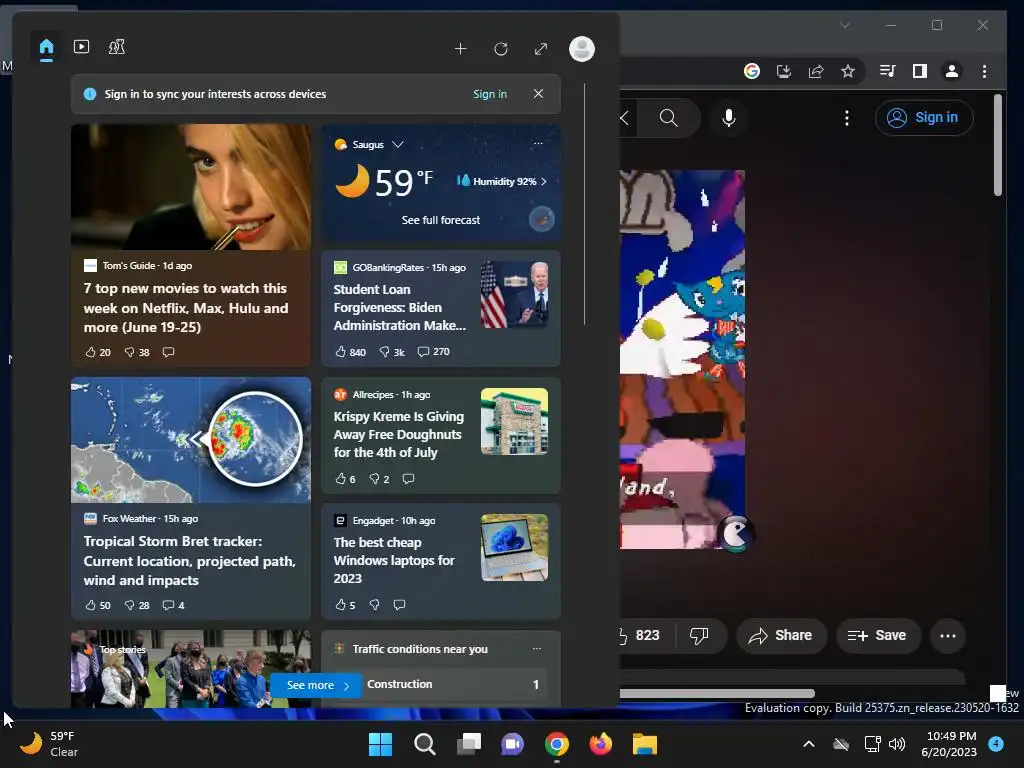Image resolution: width=1024 pixels, height=768 pixels.
Task: Switch to the widgets Watch video tab
Action: [82, 47]
